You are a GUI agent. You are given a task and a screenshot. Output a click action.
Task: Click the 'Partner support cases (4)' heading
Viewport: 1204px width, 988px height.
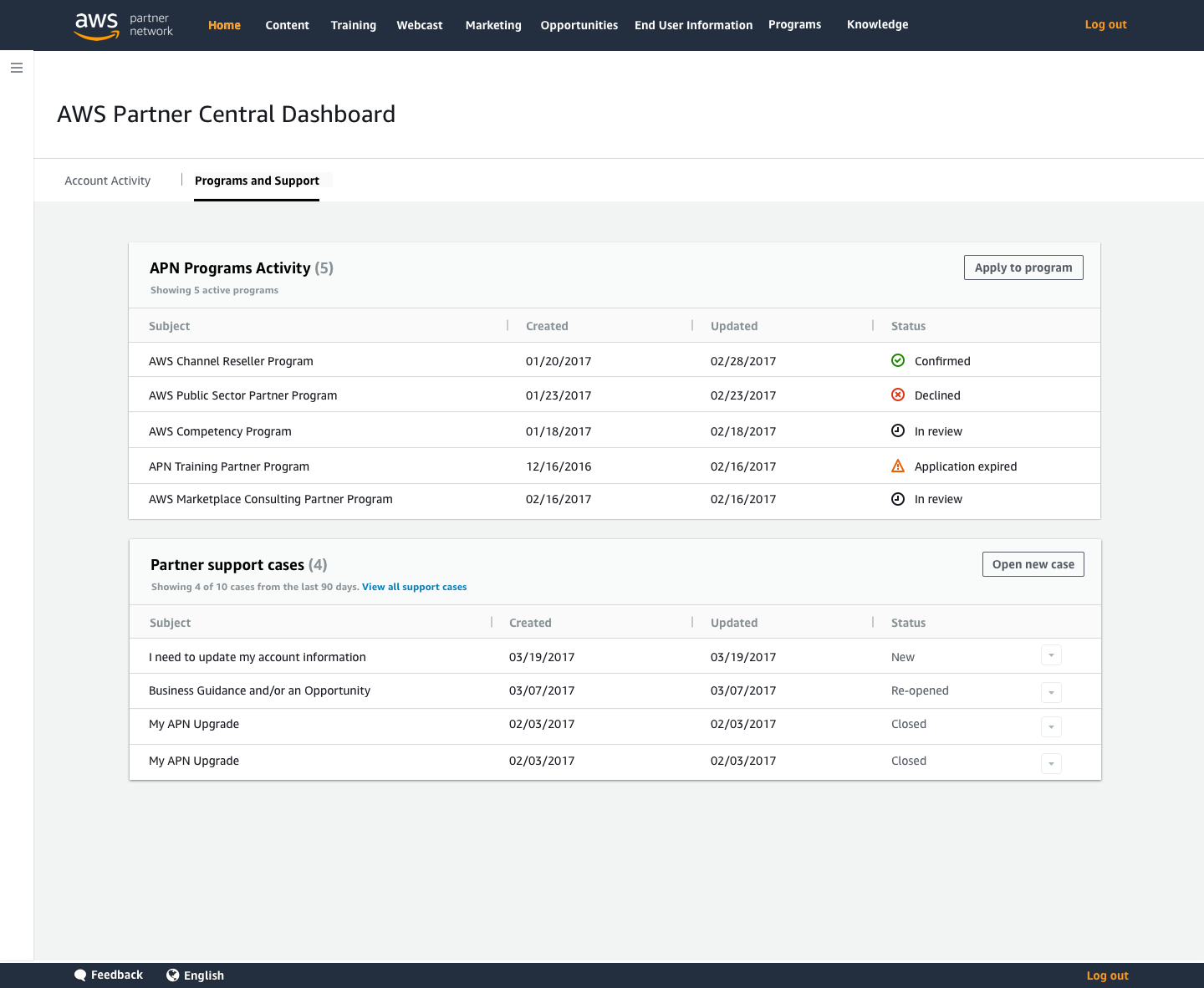[239, 565]
